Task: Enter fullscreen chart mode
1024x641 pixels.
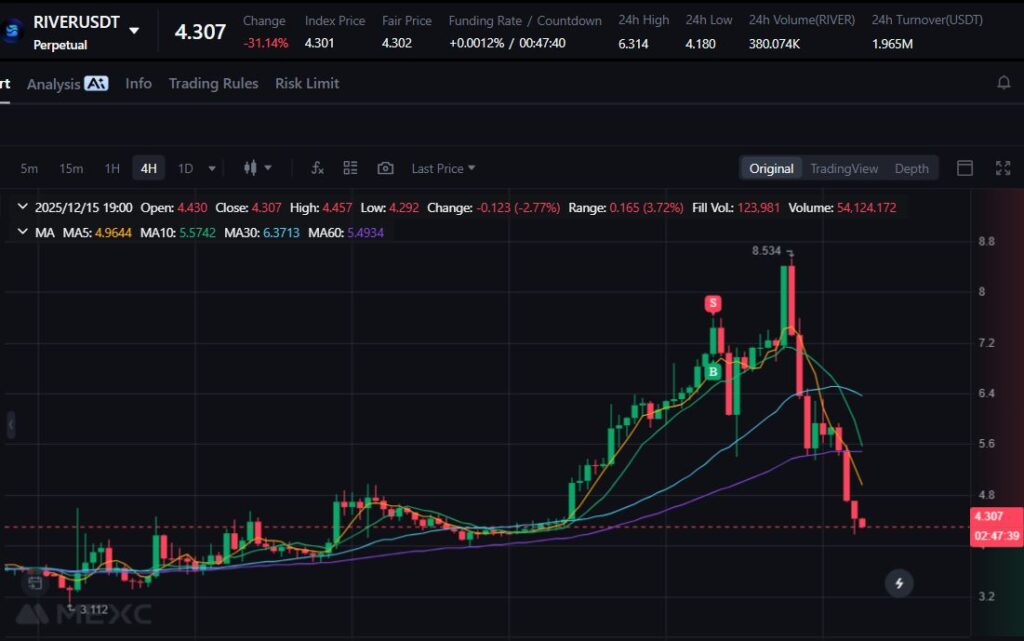Action: coord(1002,168)
